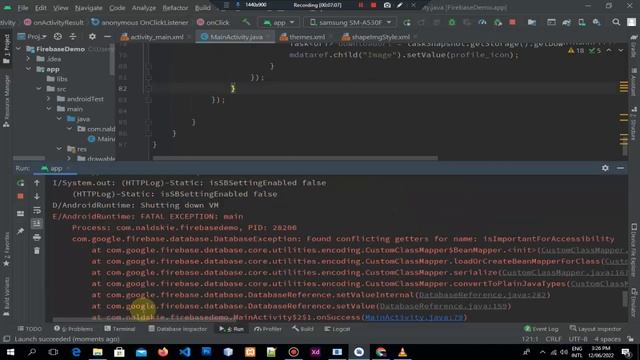Open the Refactor menu
Image resolution: width=640 pixels, height=360 pixels.
pyautogui.click(x=175, y=7)
